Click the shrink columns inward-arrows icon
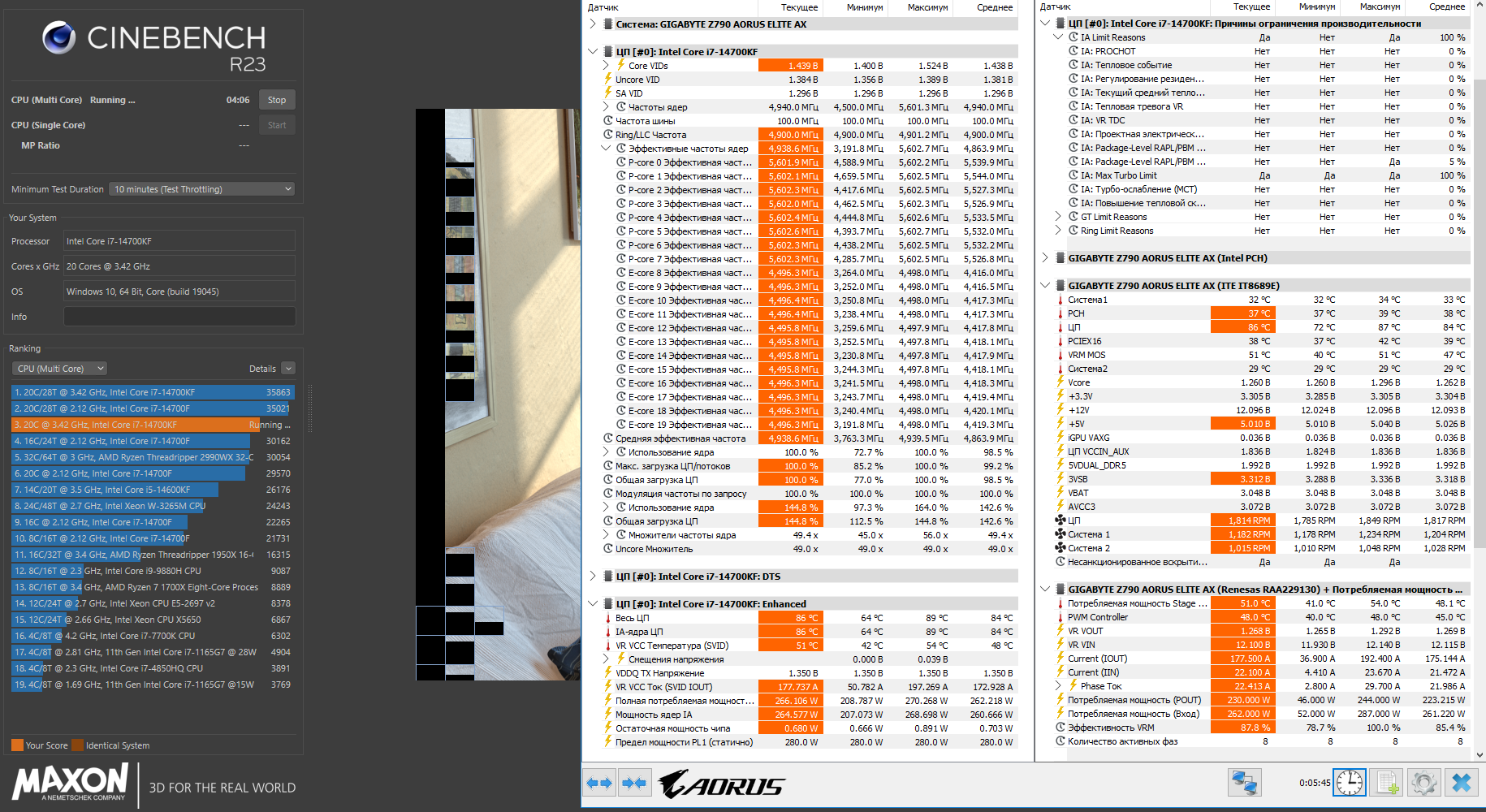 (633, 783)
